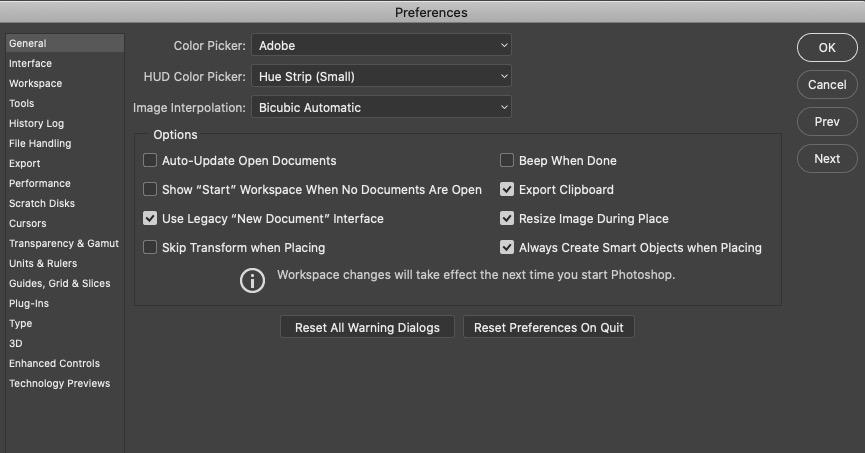Enable Auto-Update Open Documents checkbox
Viewport: 865px width, 453px height.
(150, 160)
